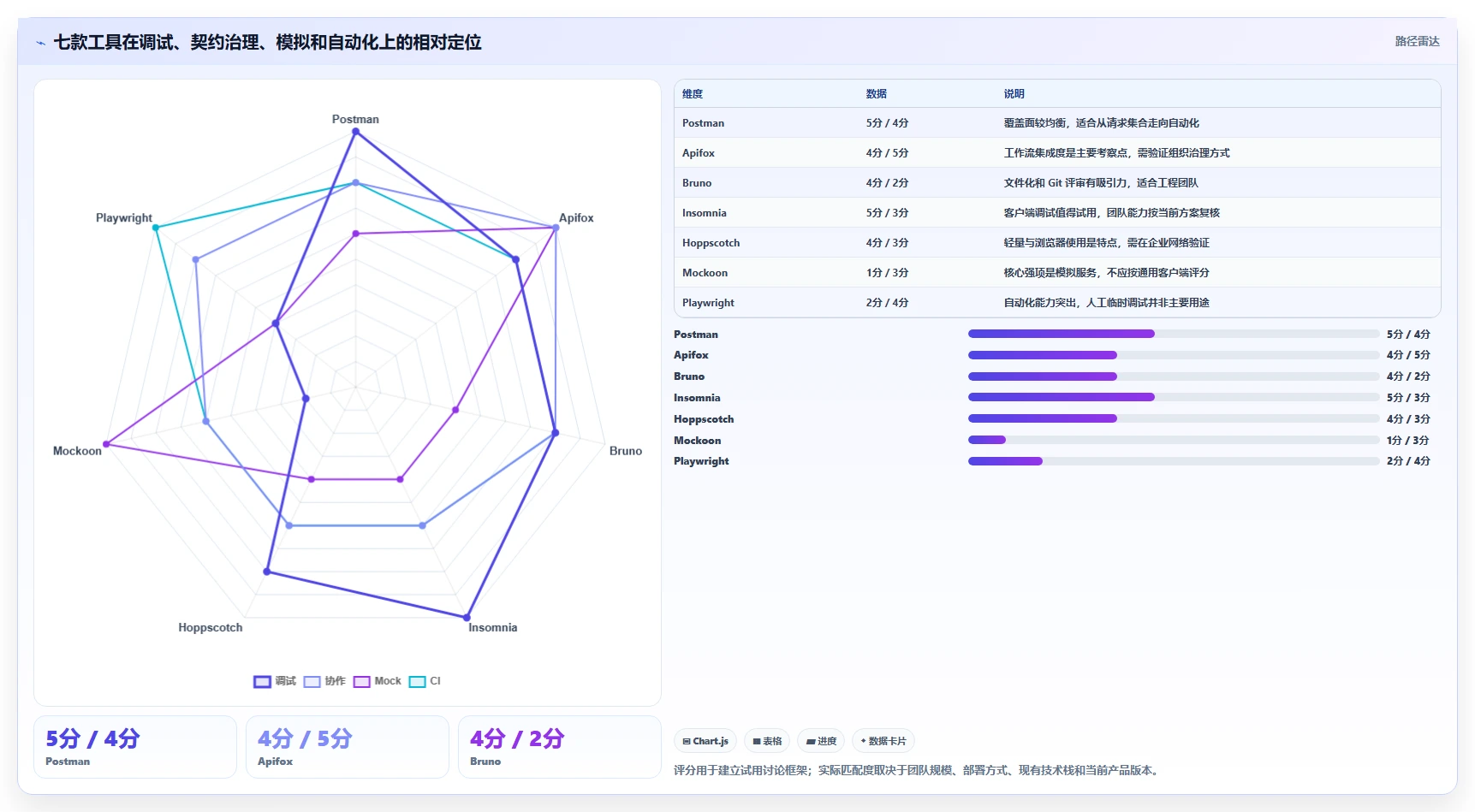The height and width of the screenshot is (812, 1475).
Task: Open the Bruno 4分 / 2分 summary card
Action: pos(560,747)
